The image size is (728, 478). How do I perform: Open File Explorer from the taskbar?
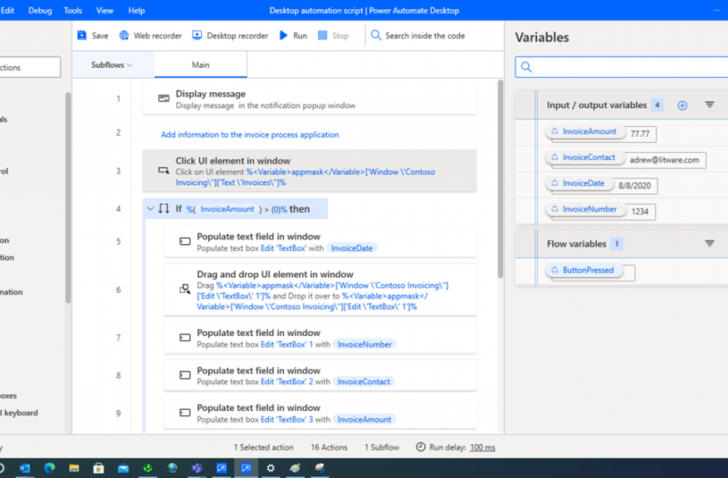click(x=74, y=468)
